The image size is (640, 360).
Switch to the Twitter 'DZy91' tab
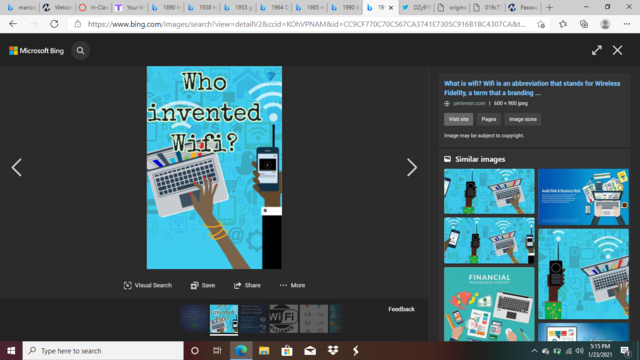(416, 7)
